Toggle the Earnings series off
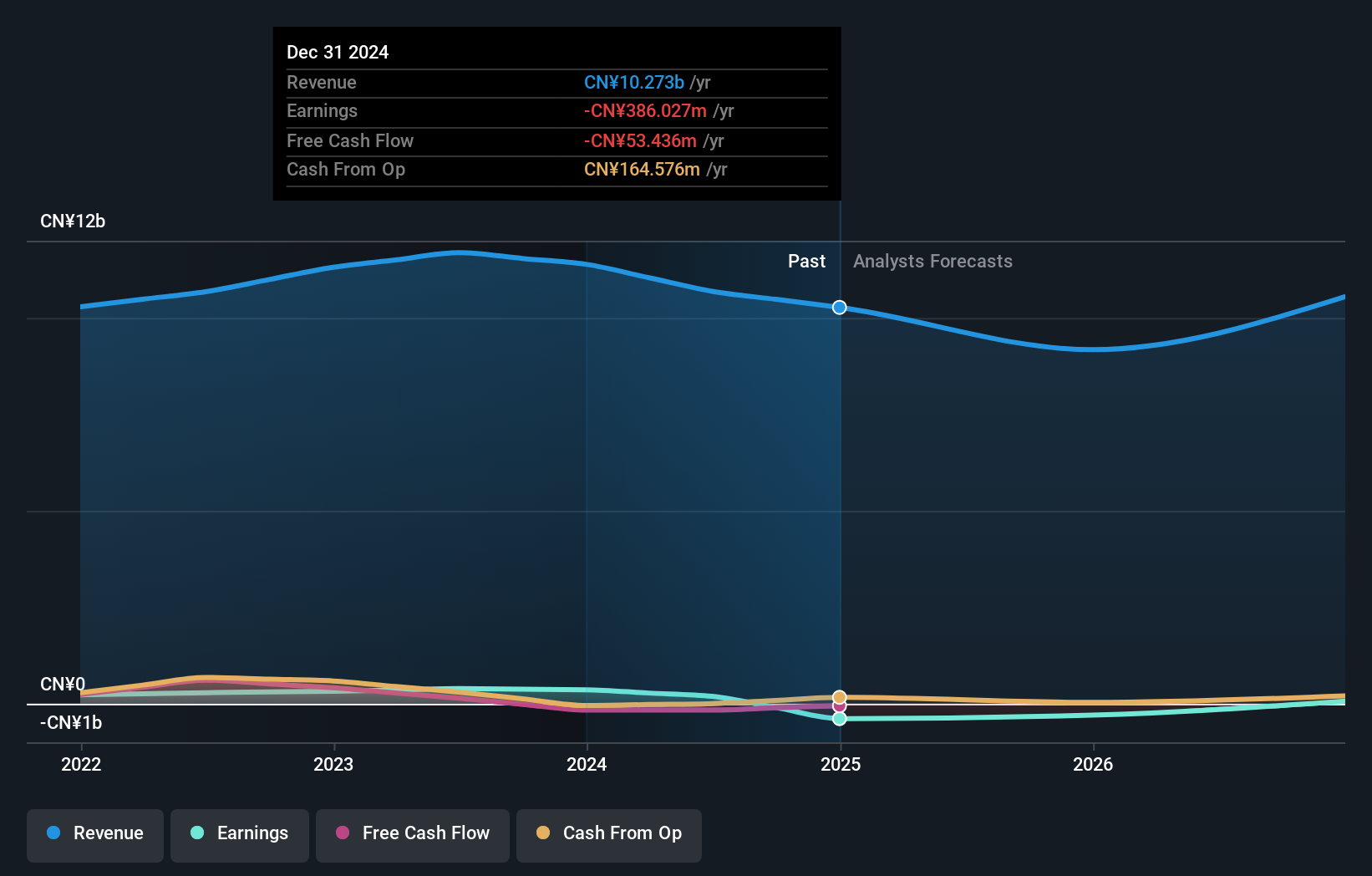The image size is (1372, 876). (239, 833)
